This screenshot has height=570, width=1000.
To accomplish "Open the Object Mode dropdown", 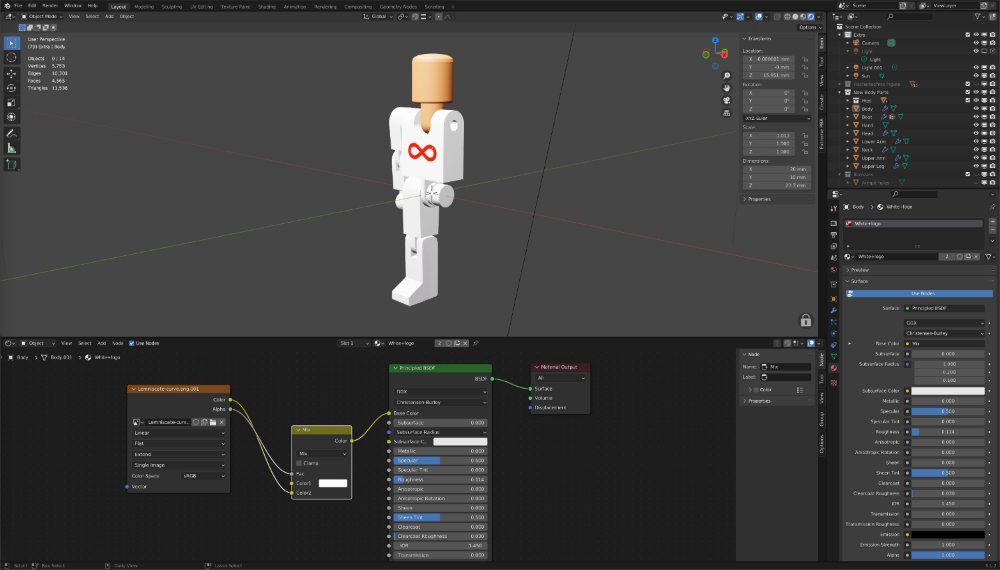I will pyautogui.click(x=42, y=17).
